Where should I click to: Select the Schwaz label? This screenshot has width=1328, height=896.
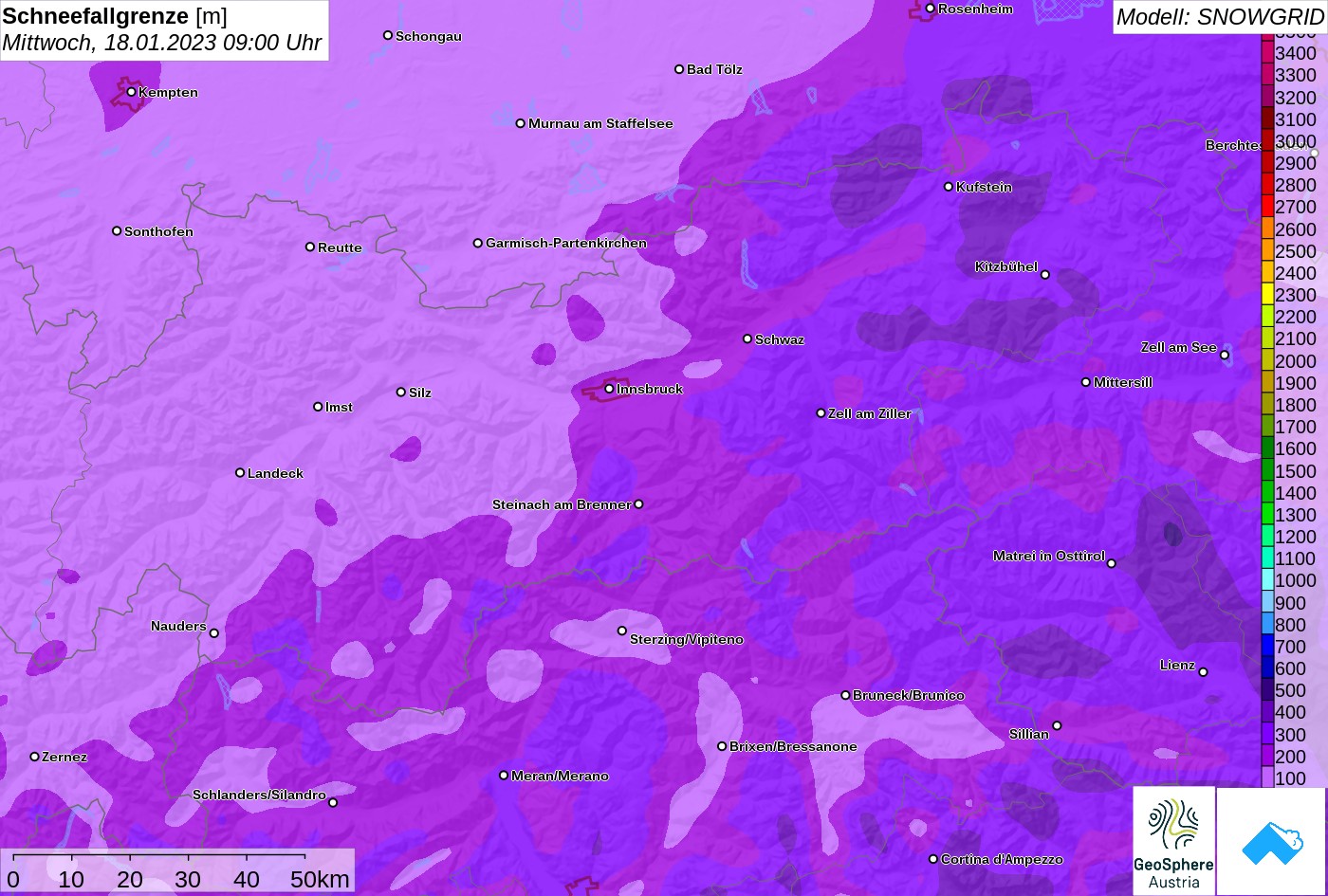780,339
